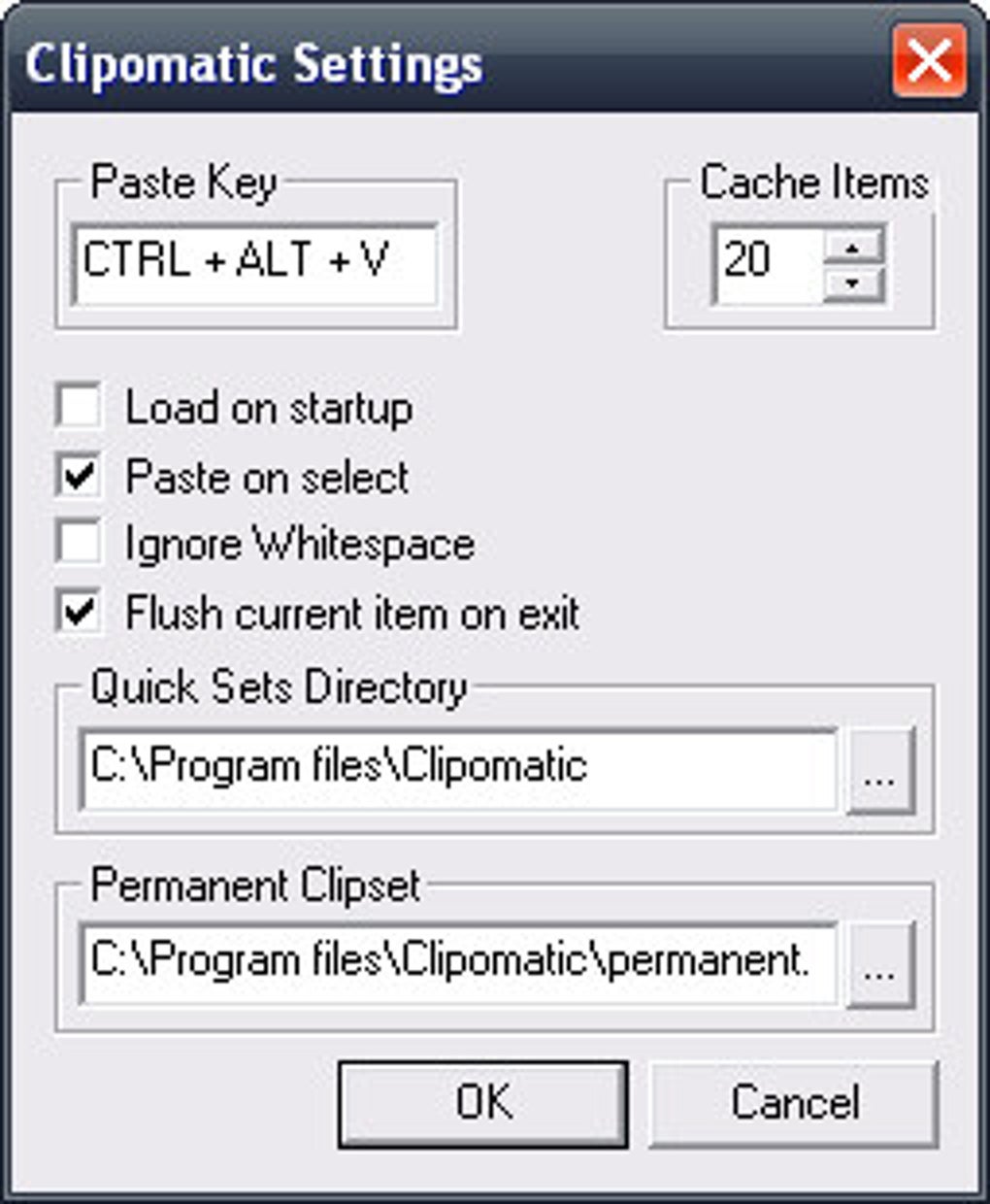The width and height of the screenshot is (990, 1204).
Task: Click the Cache Items number field
Action: [767, 262]
